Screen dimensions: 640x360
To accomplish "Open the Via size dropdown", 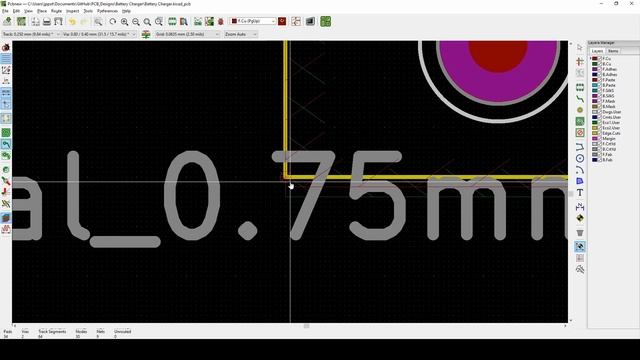I will [x=99, y=34].
